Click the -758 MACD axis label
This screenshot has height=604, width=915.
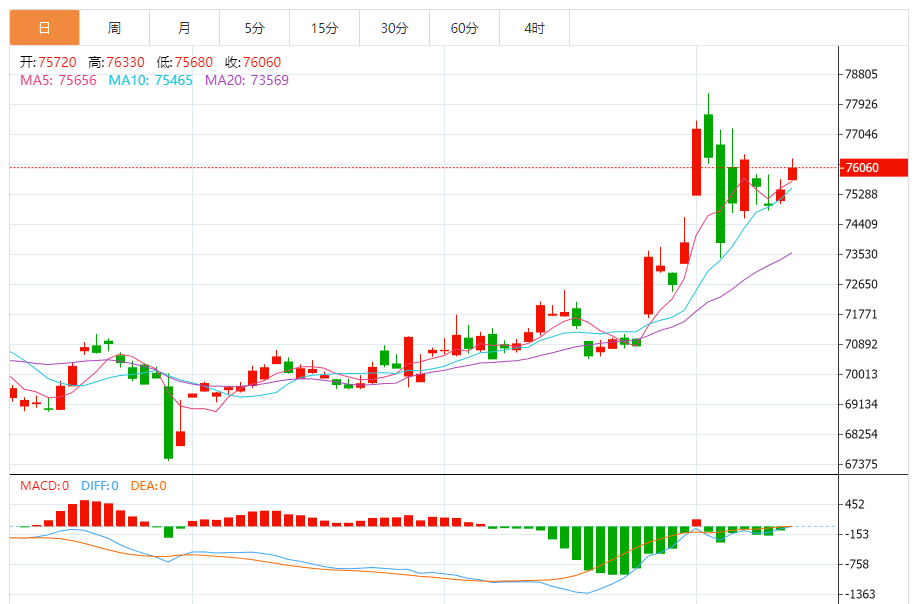pos(857,564)
